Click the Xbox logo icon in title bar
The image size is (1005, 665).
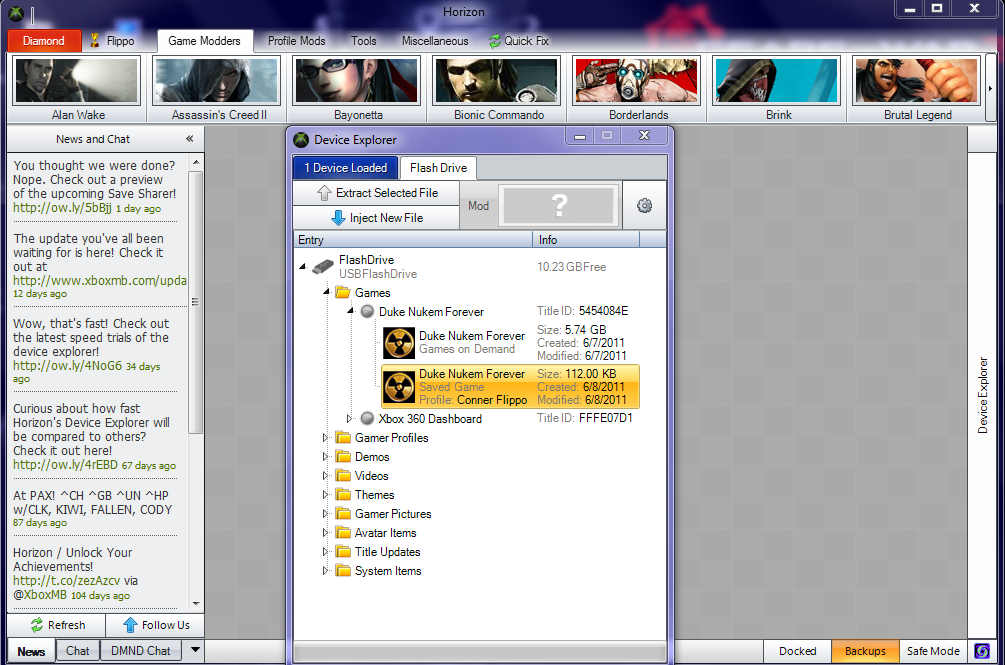(16, 13)
